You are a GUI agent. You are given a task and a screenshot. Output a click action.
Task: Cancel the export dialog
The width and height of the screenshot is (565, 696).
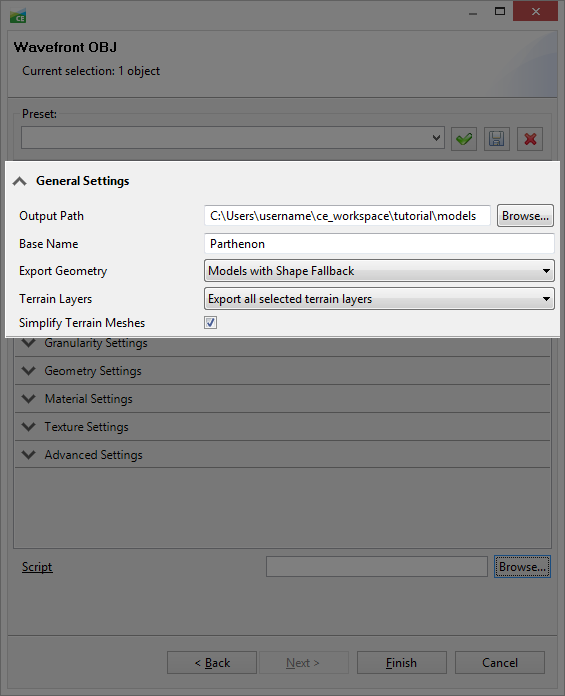tap(500, 663)
